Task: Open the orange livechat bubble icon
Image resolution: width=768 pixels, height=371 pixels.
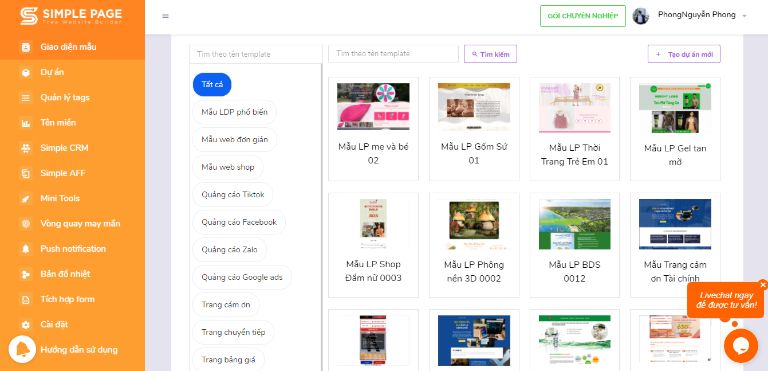Action: point(741,346)
